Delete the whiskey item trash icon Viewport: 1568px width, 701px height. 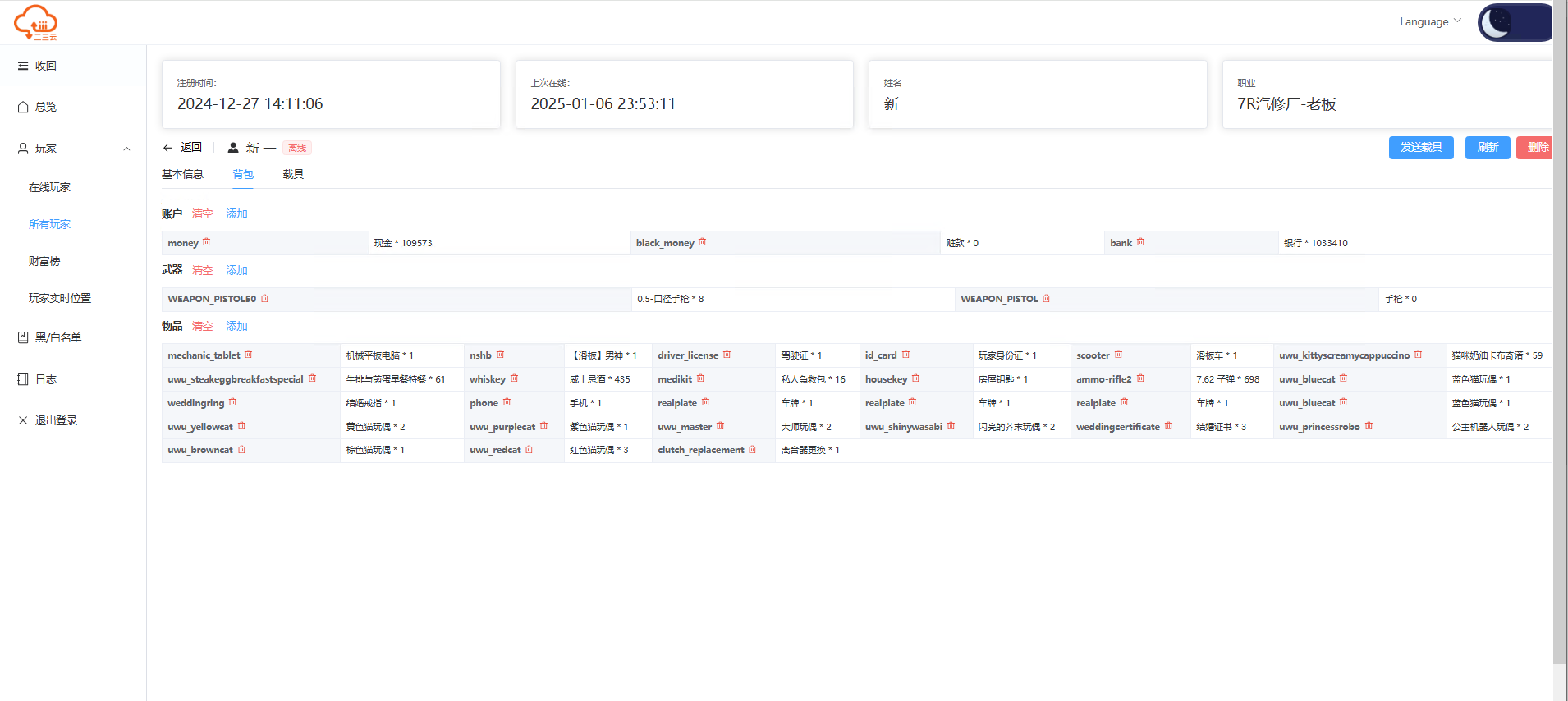(x=514, y=378)
